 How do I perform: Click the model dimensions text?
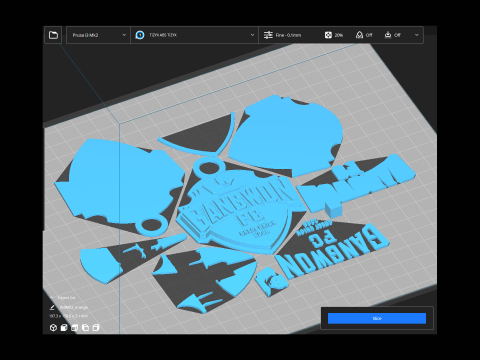pos(69,316)
